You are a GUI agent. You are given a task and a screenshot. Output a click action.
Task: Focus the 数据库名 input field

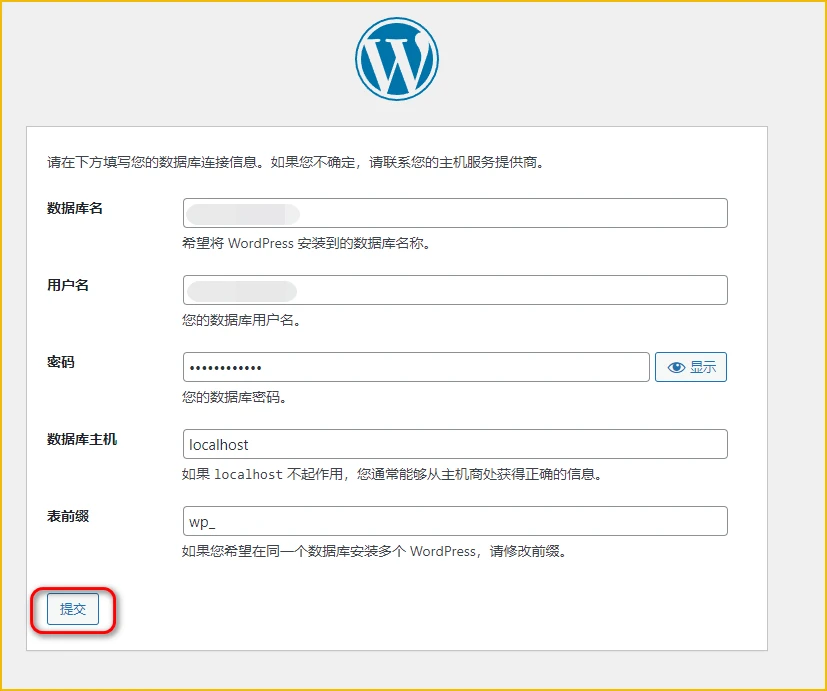pos(455,213)
